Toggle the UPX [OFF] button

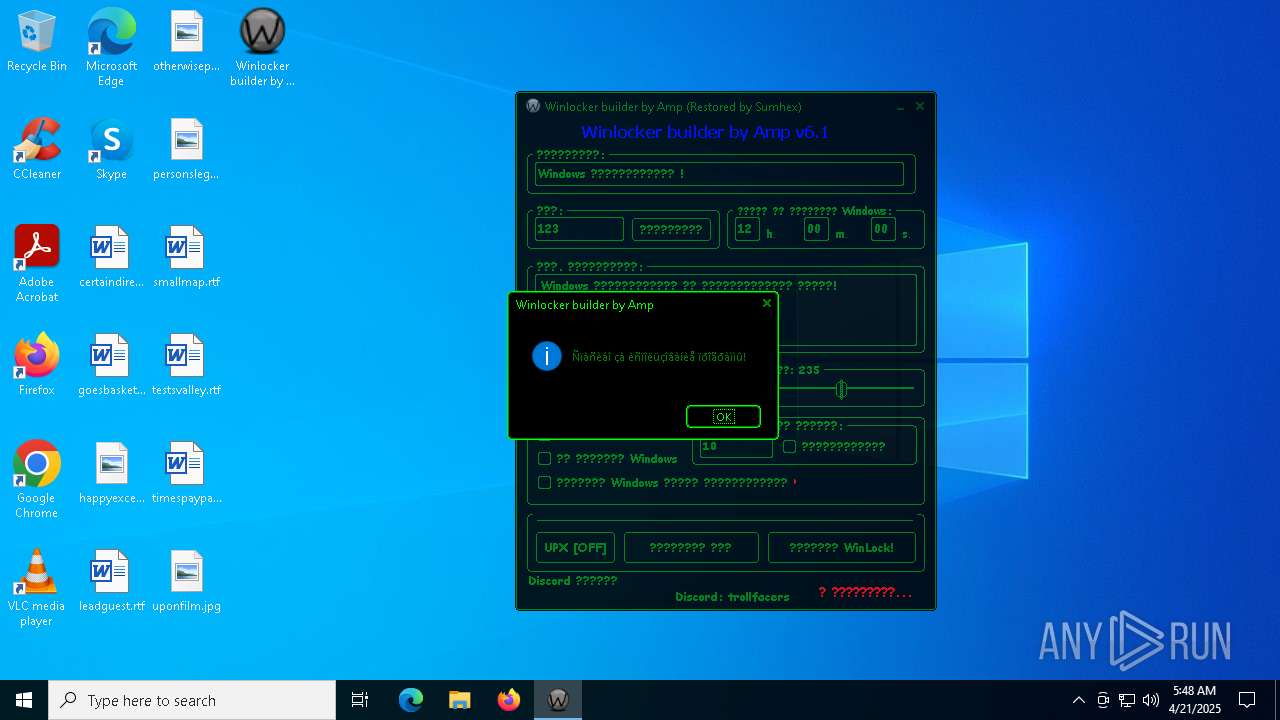575,547
